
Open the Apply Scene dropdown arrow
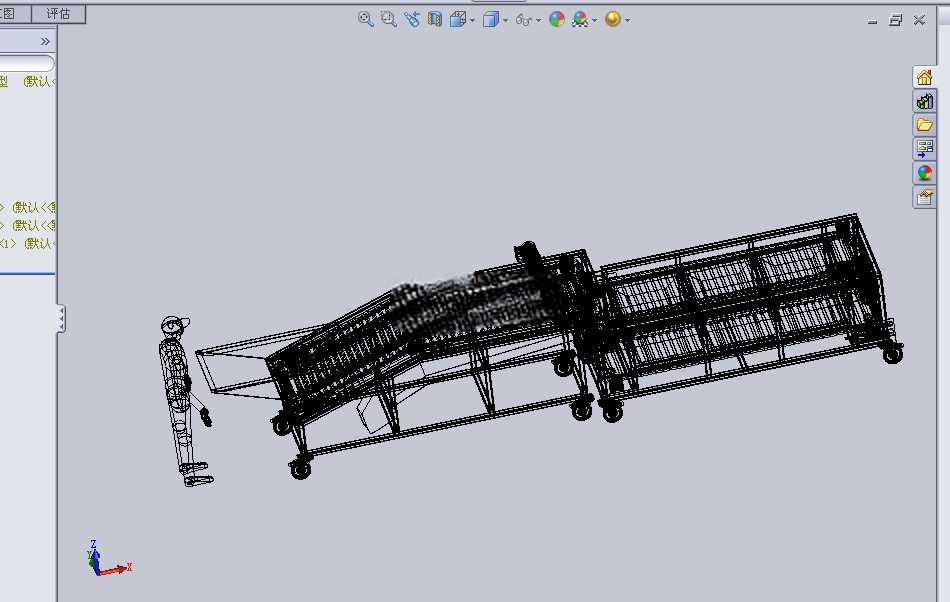click(x=595, y=21)
